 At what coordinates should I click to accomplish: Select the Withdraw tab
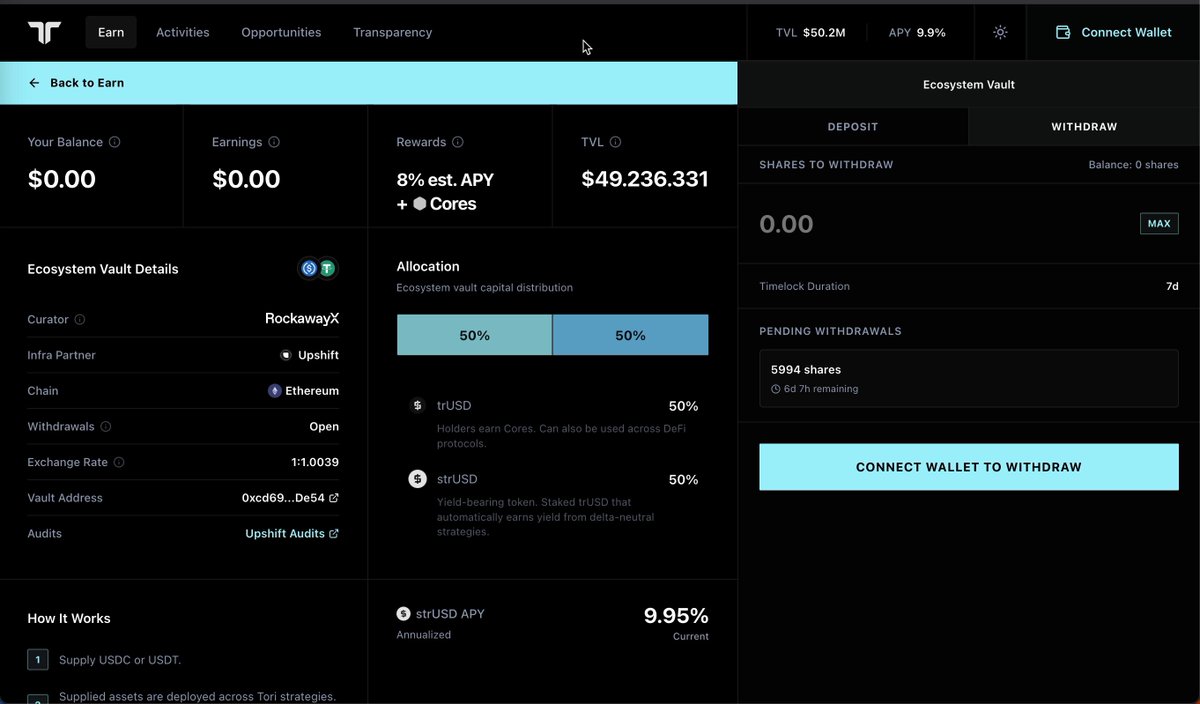pyautogui.click(x=1084, y=127)
